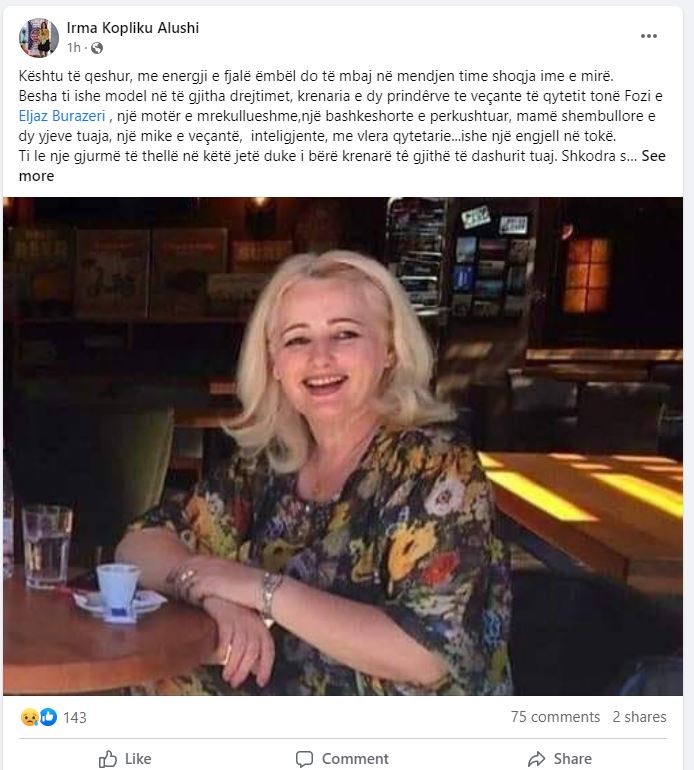Open Irma Kopliku Alushi's profile picture
Viewport: 694px width, 770px height.
[x=39, y=38]
